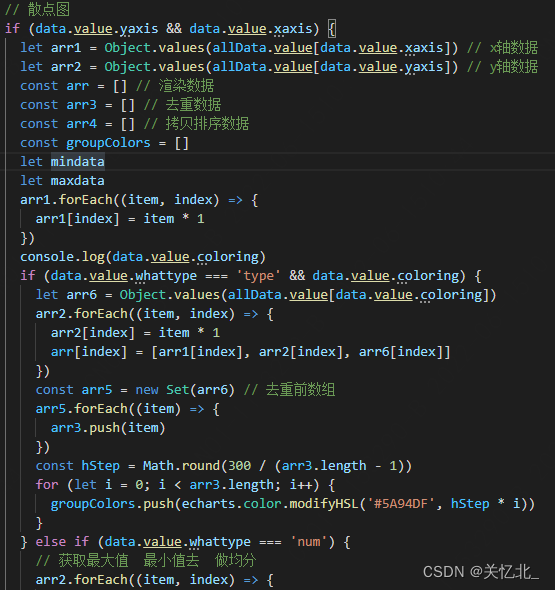Click 'yaxis' in the top if condition

(138, 29)
